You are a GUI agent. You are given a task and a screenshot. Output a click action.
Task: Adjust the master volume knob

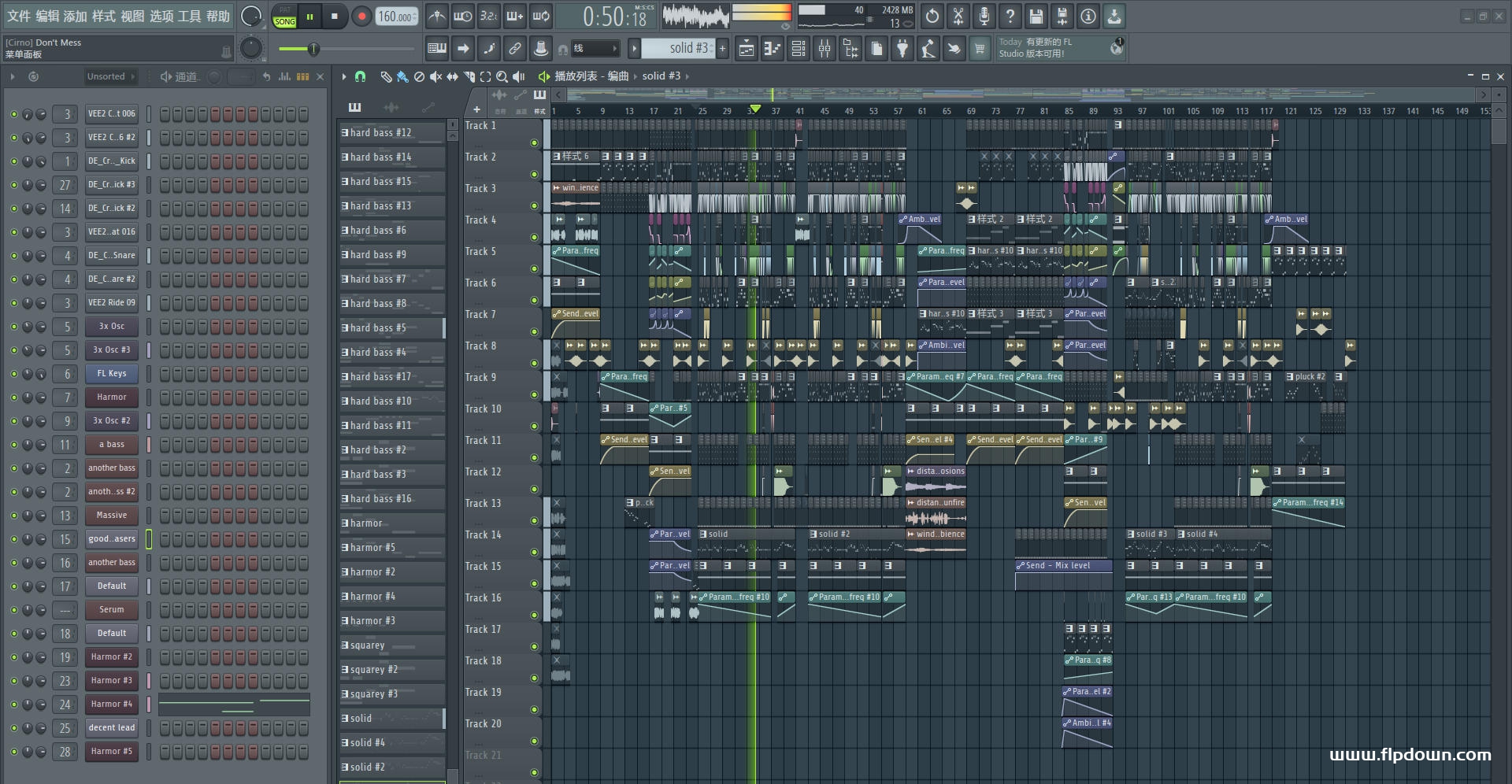pyautogui.click(x=251, y=16)
